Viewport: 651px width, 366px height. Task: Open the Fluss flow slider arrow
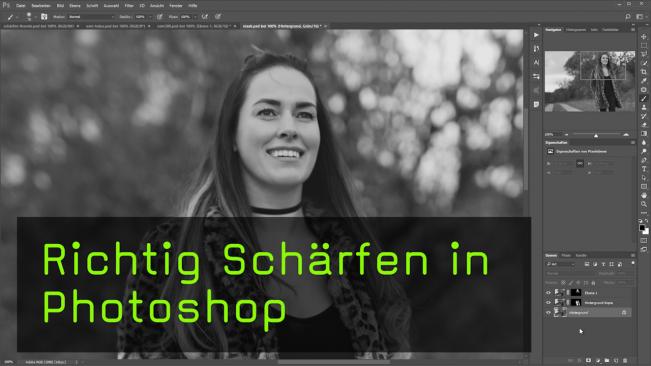pyautogui.click(x=195, y=17)
